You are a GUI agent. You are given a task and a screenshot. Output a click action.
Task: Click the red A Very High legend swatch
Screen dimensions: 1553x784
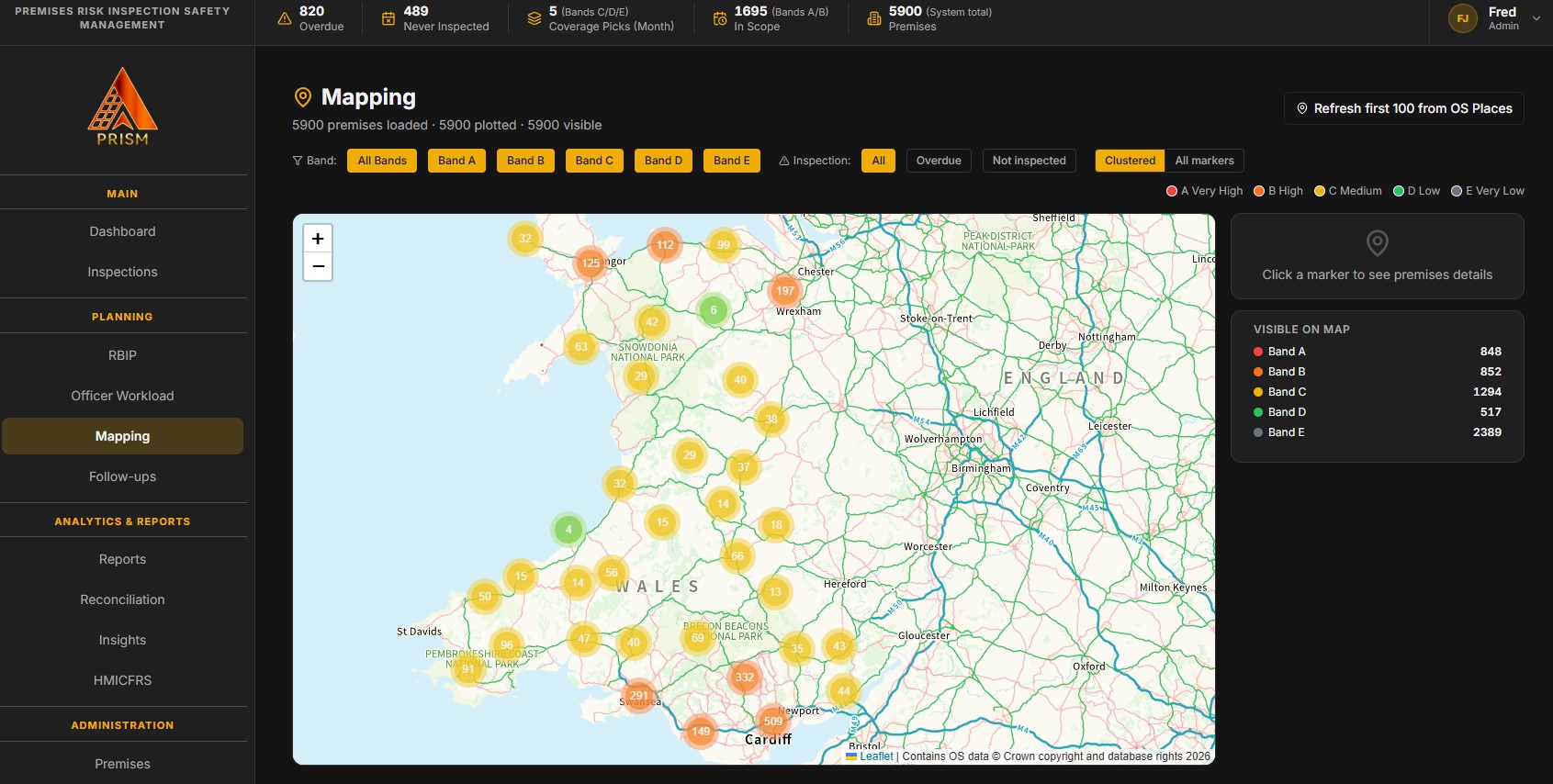tap(1172, 191)
